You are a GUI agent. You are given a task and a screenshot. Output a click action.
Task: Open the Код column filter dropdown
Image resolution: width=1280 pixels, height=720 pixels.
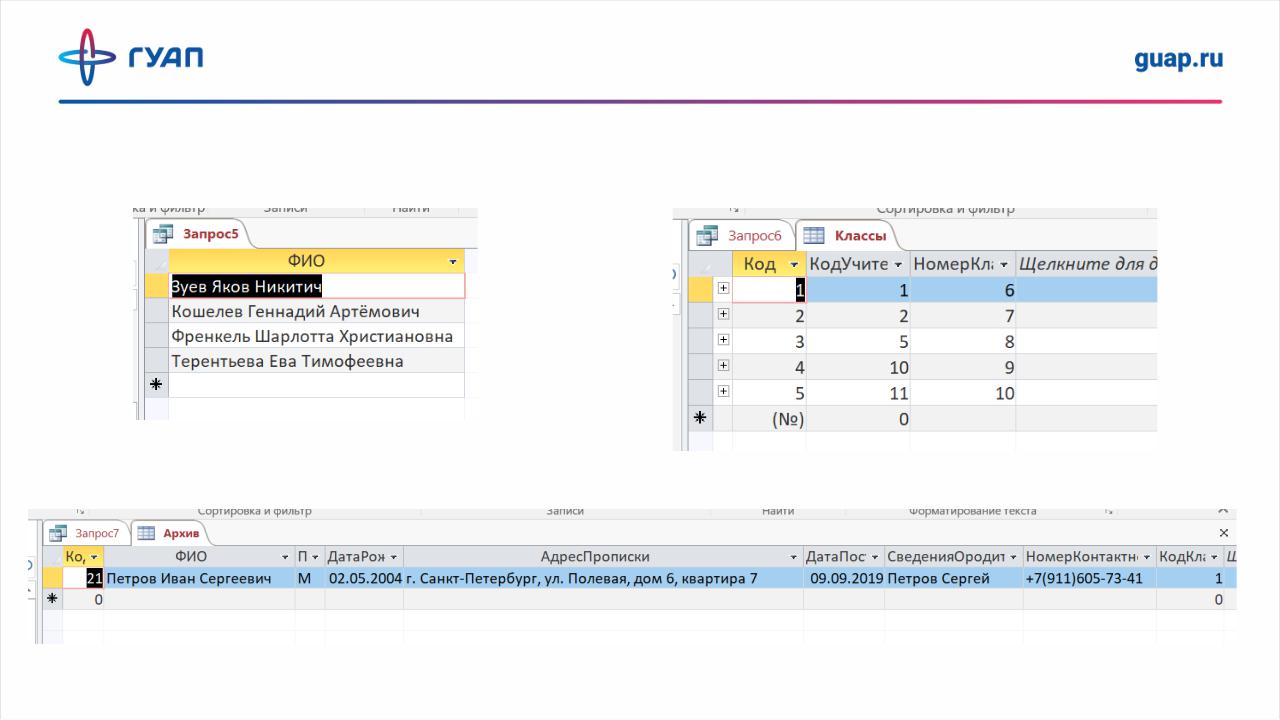point(794,265)
